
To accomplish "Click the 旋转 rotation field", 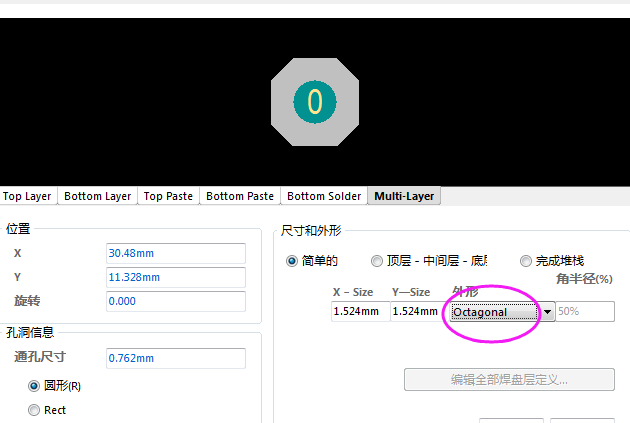I will pos(175,301).
